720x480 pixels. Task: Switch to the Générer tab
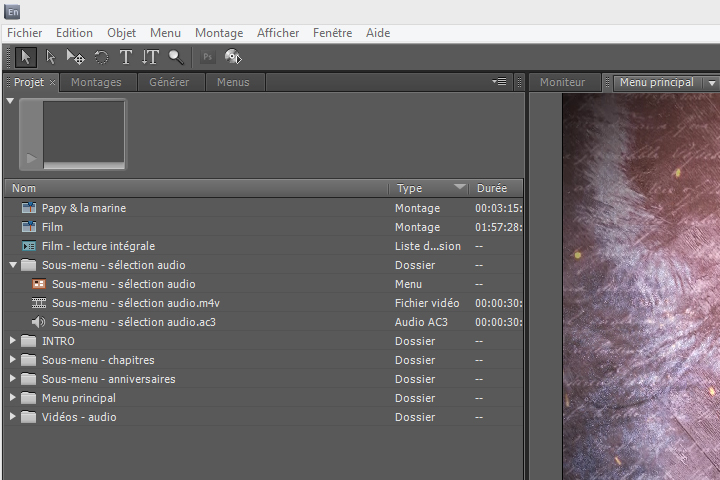pos(169,82)
